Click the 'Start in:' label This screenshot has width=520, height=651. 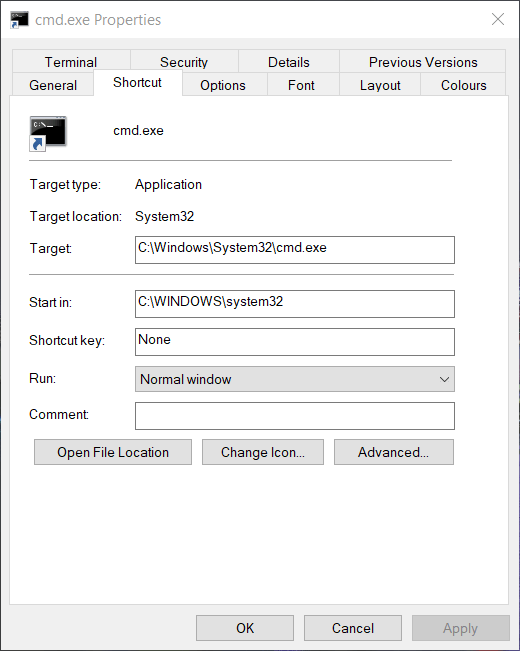click(50, 302)
